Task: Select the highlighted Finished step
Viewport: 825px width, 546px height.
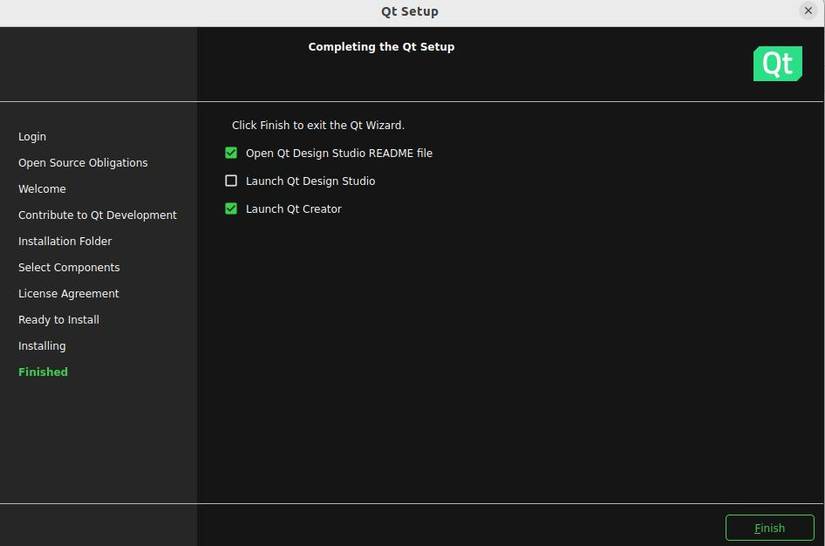Action: (43, 372)
